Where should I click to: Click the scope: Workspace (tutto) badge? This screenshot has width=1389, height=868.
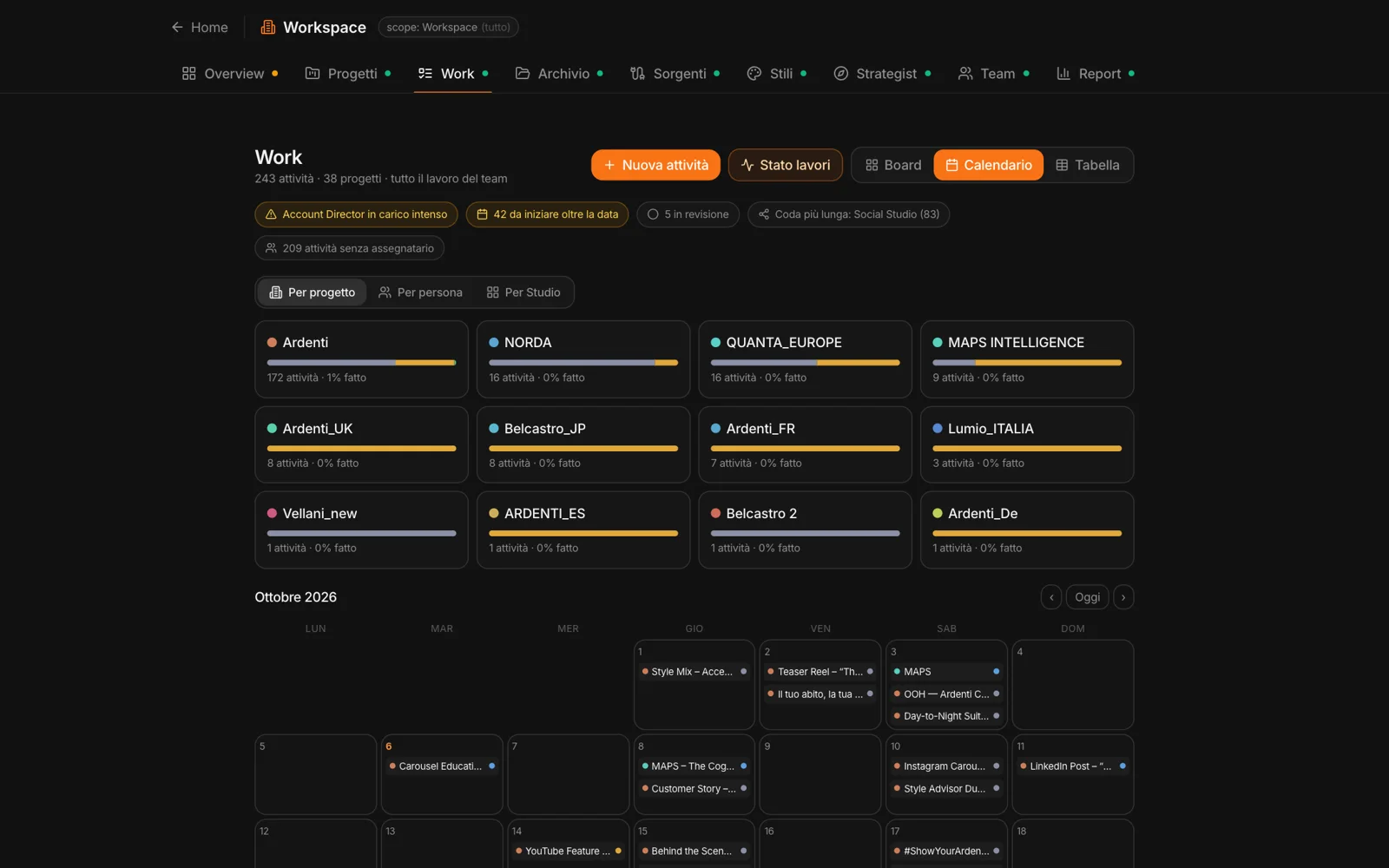pyautogui.click(x=448, y=27)
